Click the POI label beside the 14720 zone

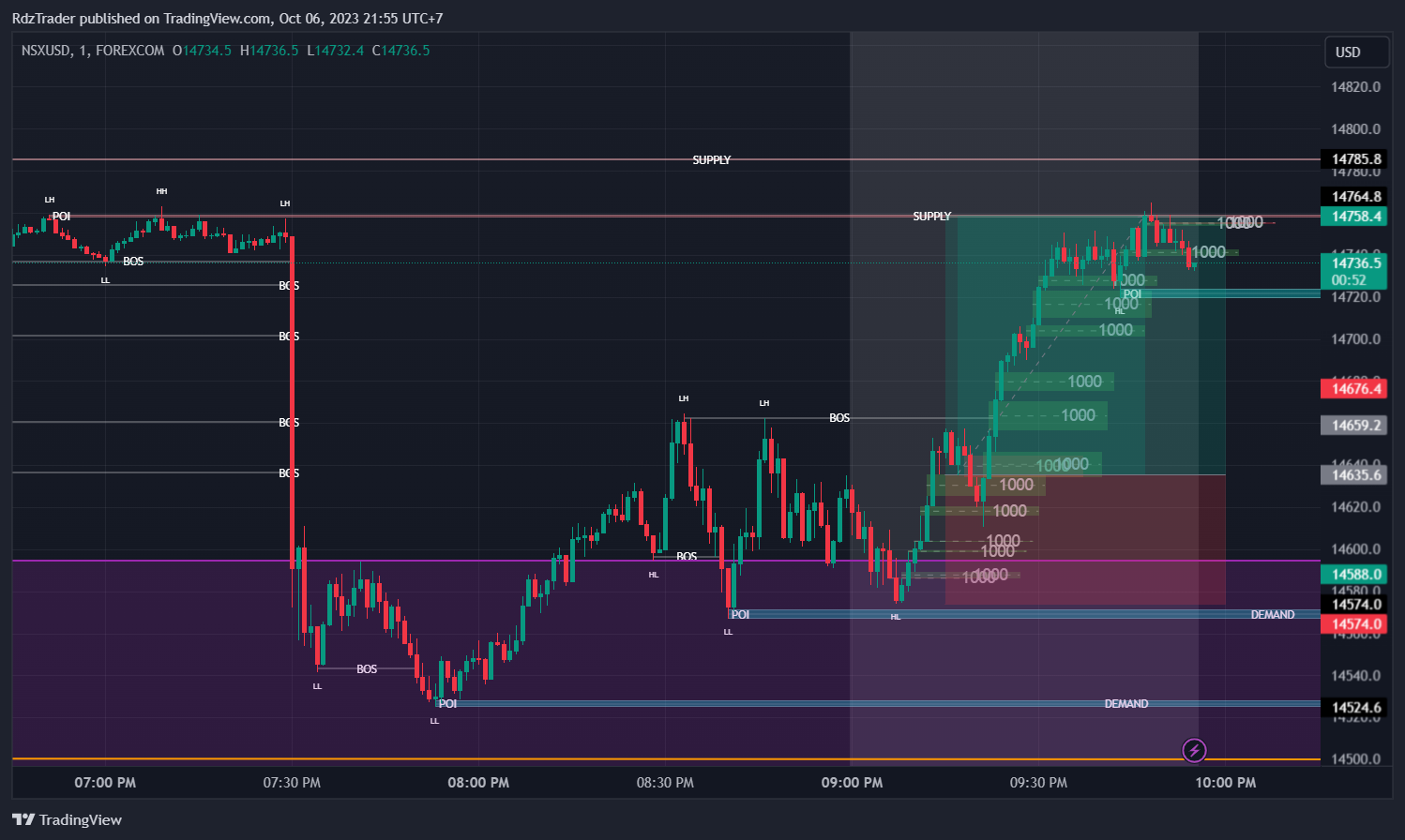tap(1132, 294)
